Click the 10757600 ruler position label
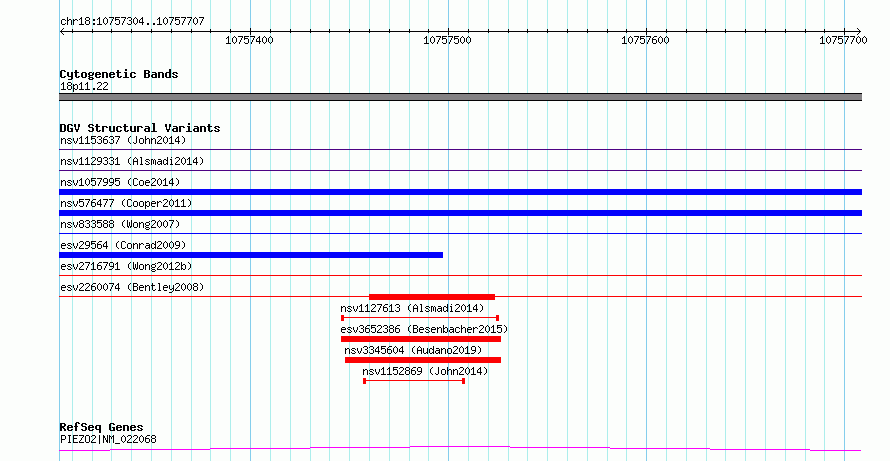This screenshot has width=890, height=461. point(645,40)
